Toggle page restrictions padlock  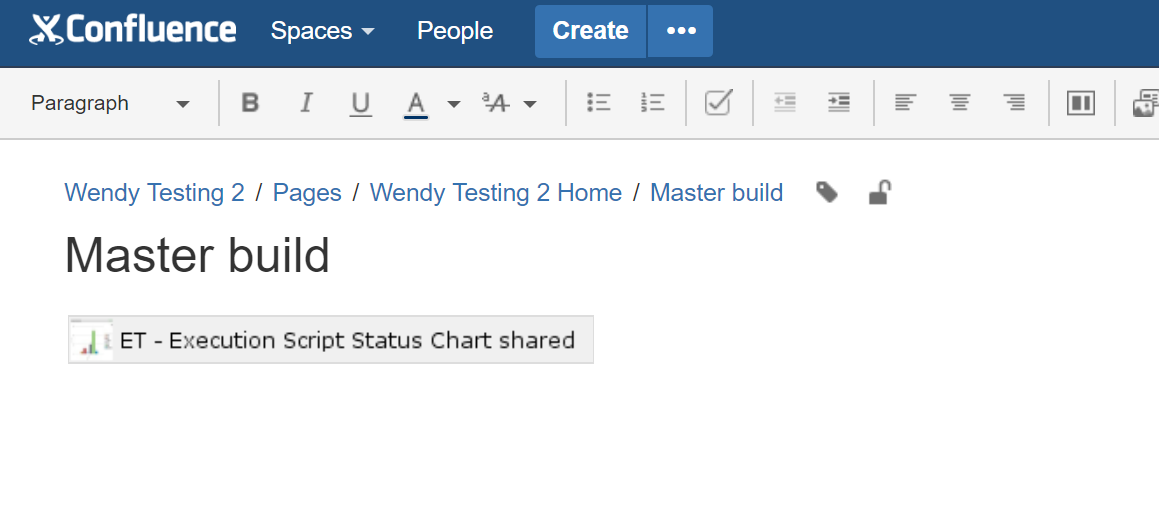[879, 192]
